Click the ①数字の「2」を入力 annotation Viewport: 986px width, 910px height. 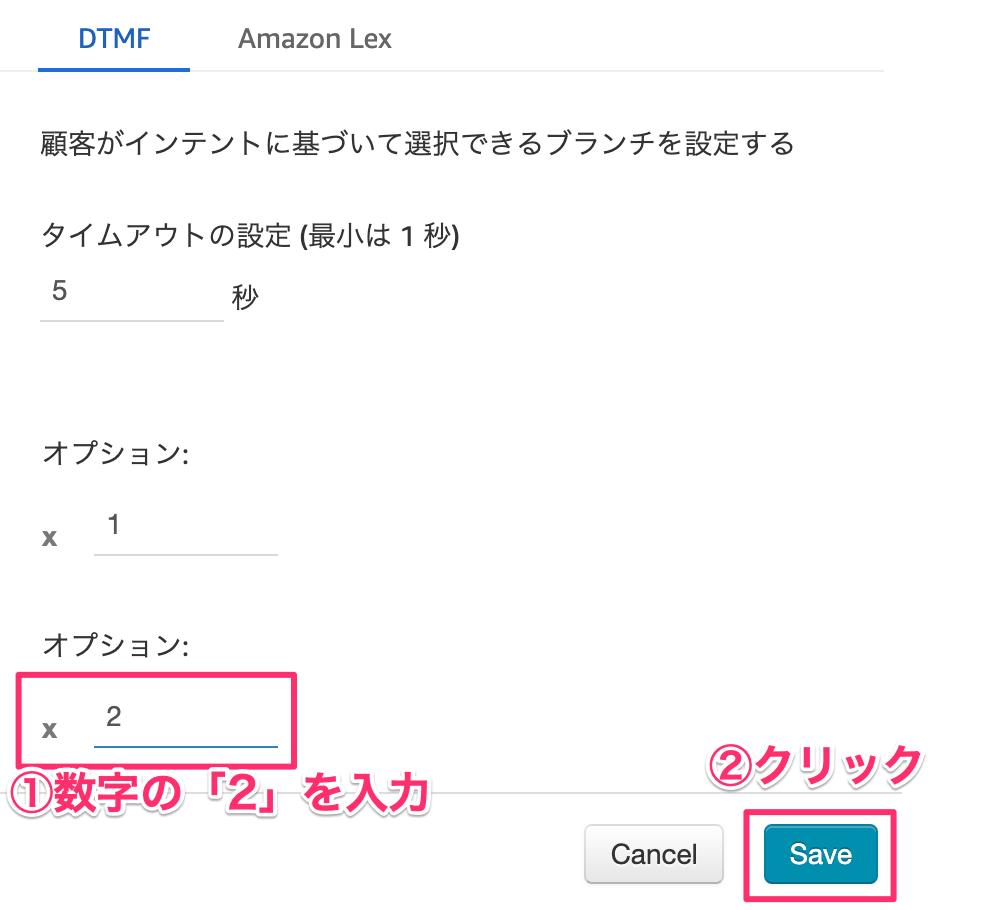[x=220, y=794]
